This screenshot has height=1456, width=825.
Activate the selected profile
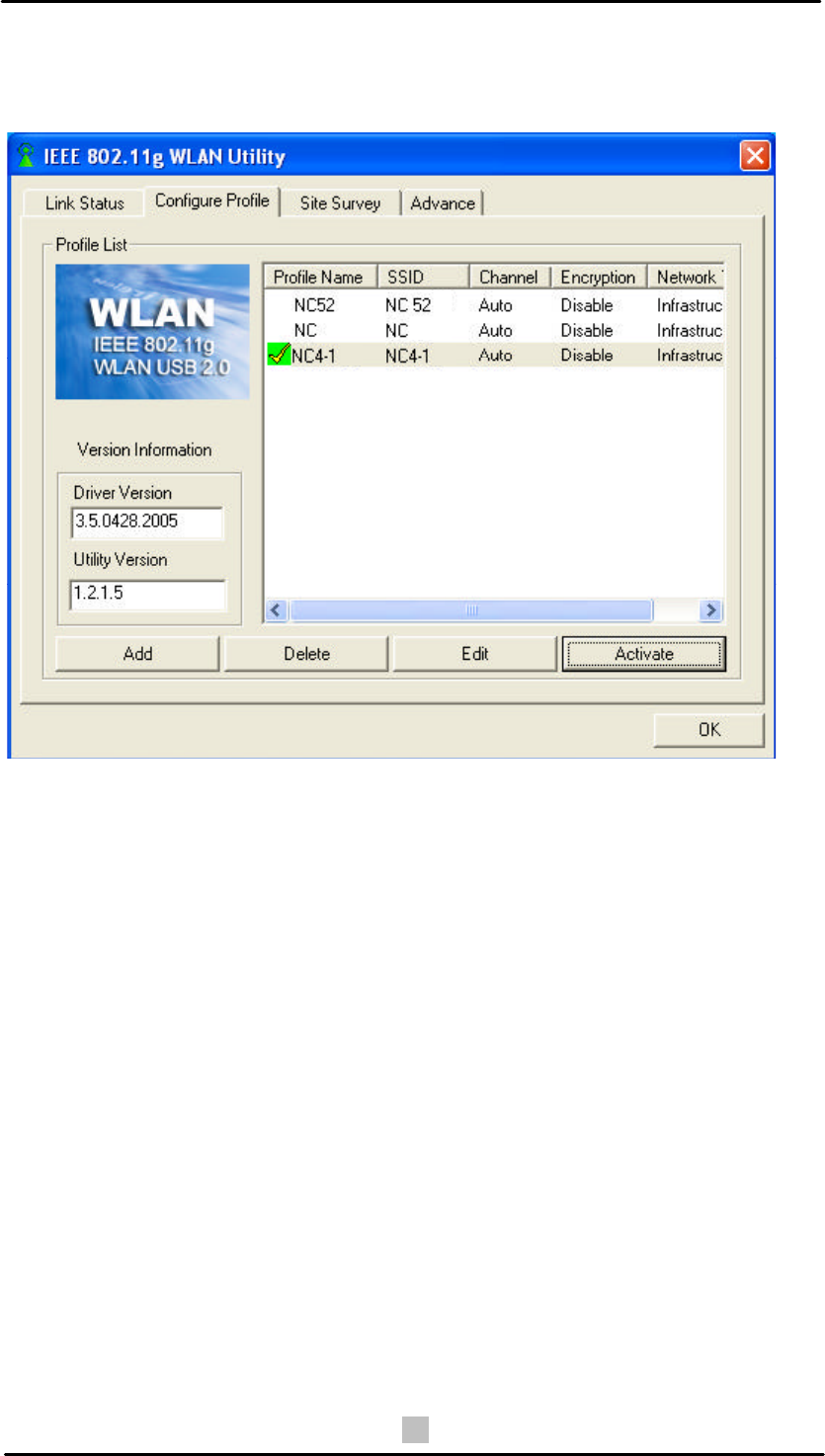pyautogui.click(x=644, y=654)
